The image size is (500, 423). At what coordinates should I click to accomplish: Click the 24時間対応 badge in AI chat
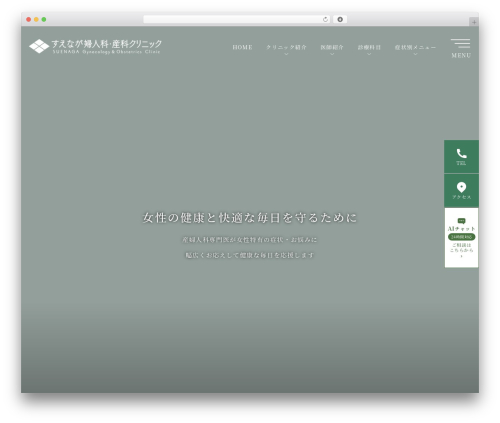461,237
